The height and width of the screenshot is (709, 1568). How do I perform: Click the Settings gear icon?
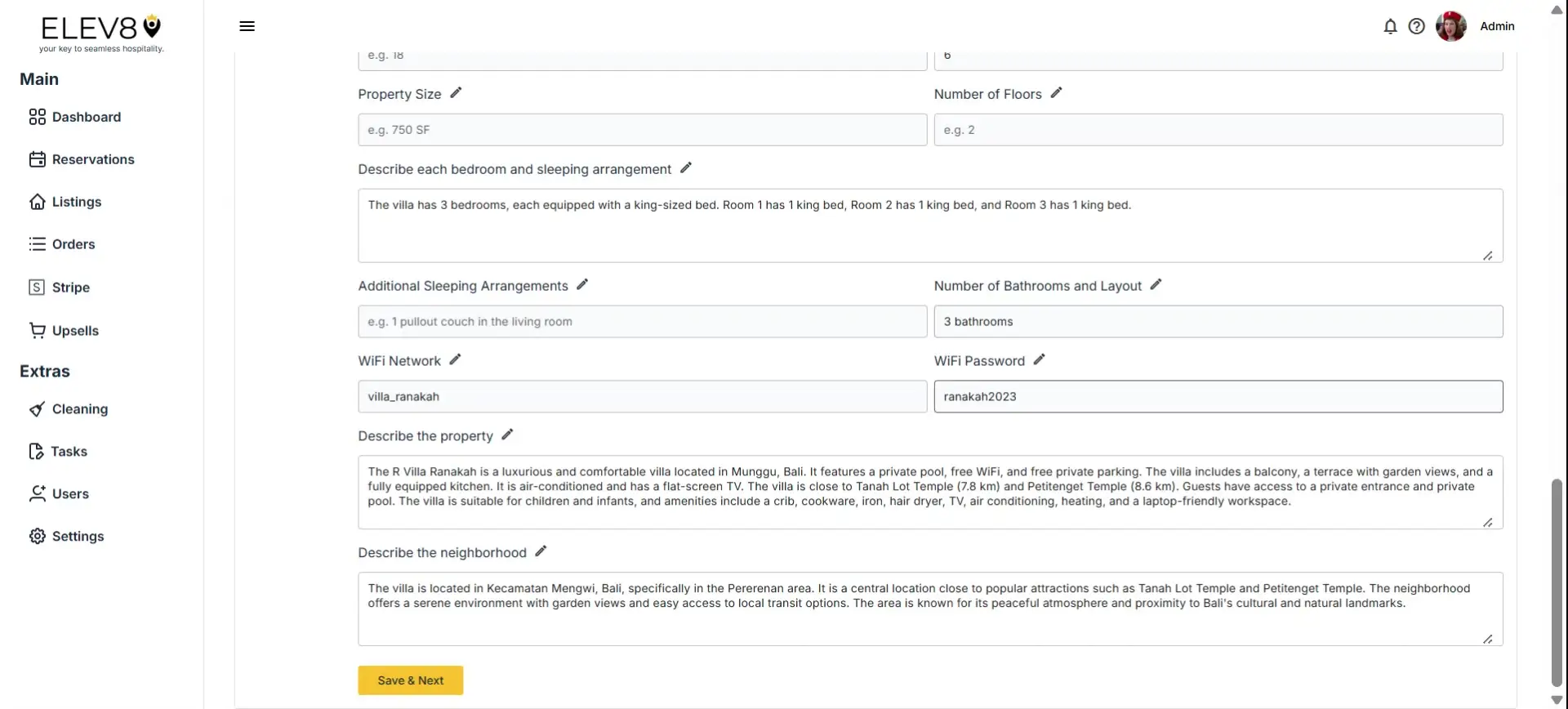pyautogui.click(x=37, y=537)
